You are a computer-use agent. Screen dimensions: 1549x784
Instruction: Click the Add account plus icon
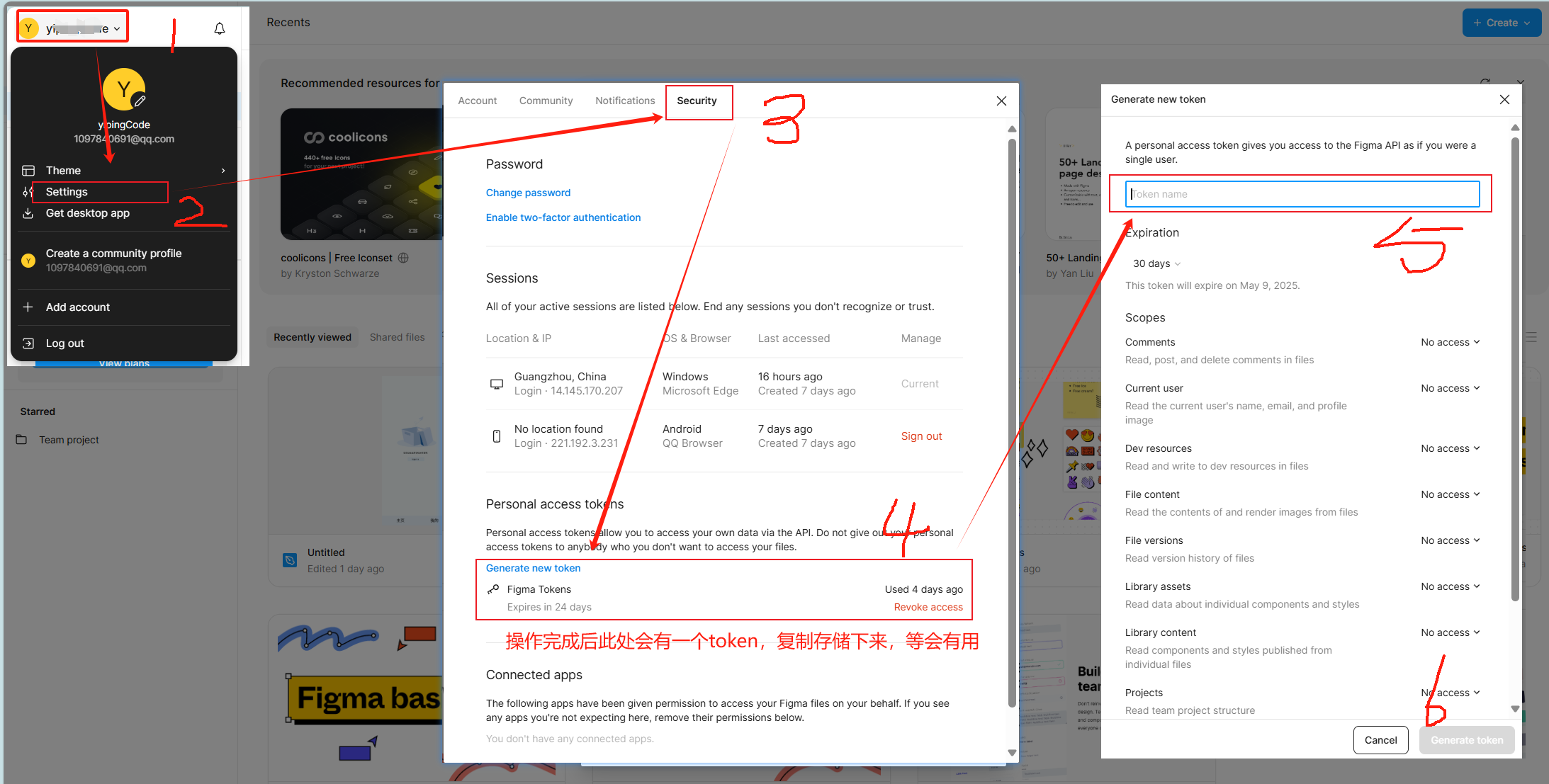[28, 307]
